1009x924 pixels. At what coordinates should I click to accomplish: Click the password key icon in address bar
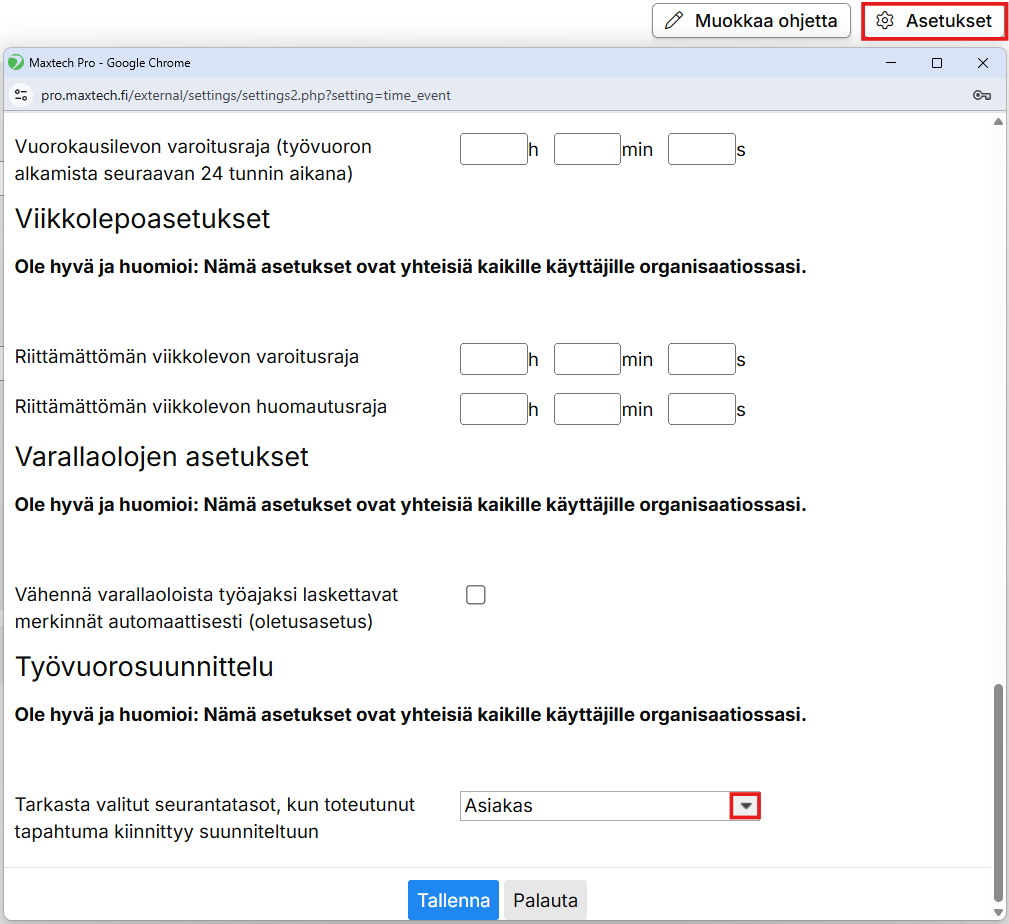[x=981, y=95]
